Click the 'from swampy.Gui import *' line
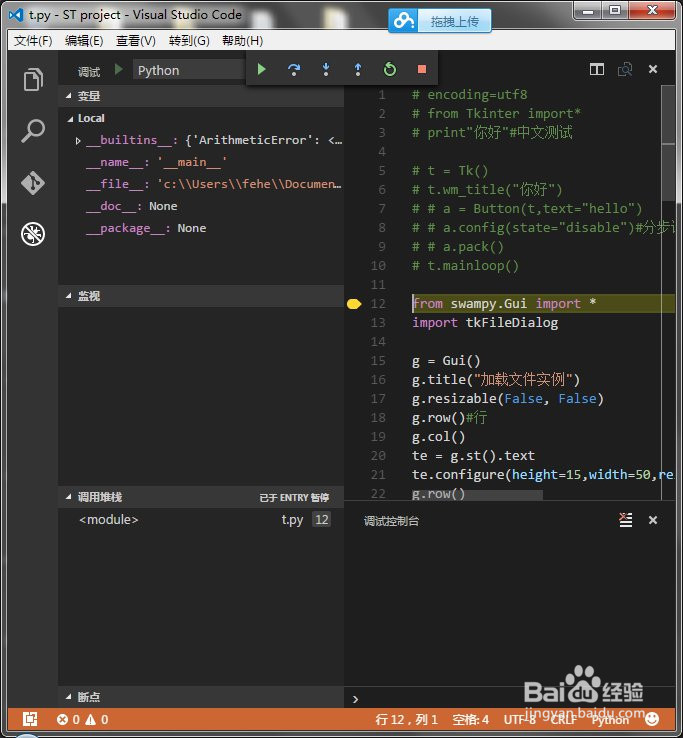This screenshot has width=683, height=738. pos(504,304)
